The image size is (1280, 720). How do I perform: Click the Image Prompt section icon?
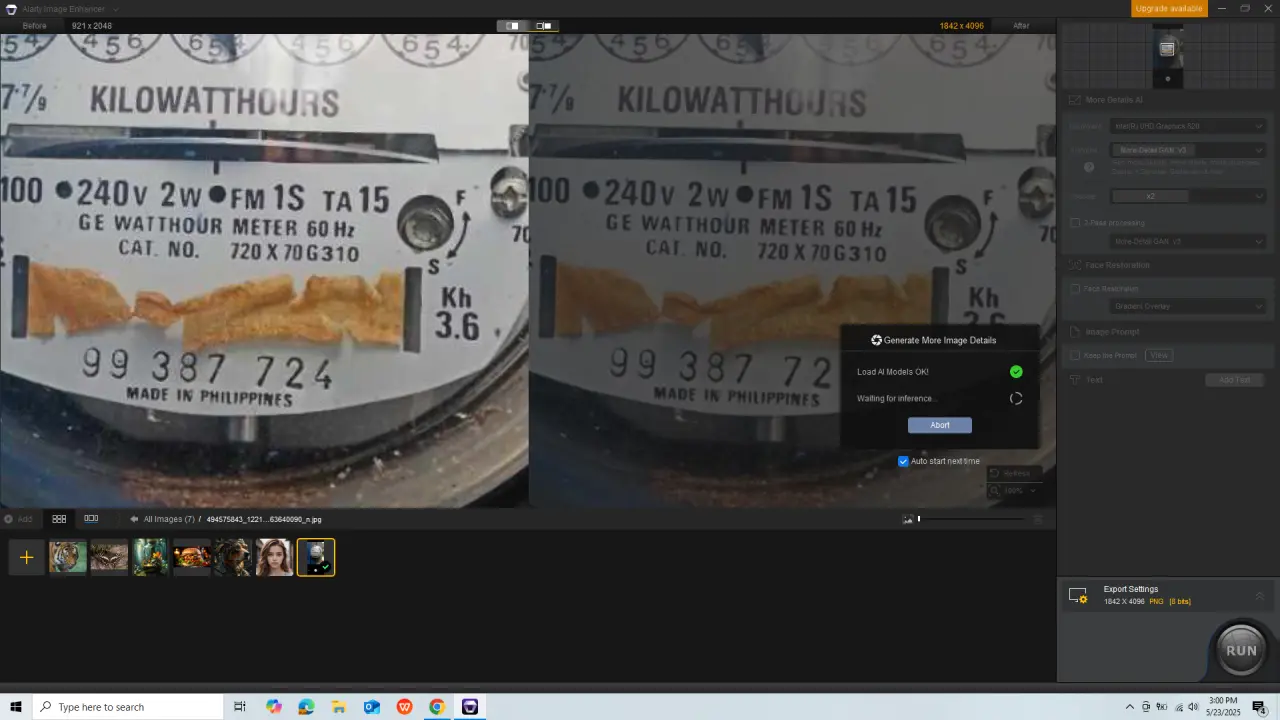(1075, 331)
